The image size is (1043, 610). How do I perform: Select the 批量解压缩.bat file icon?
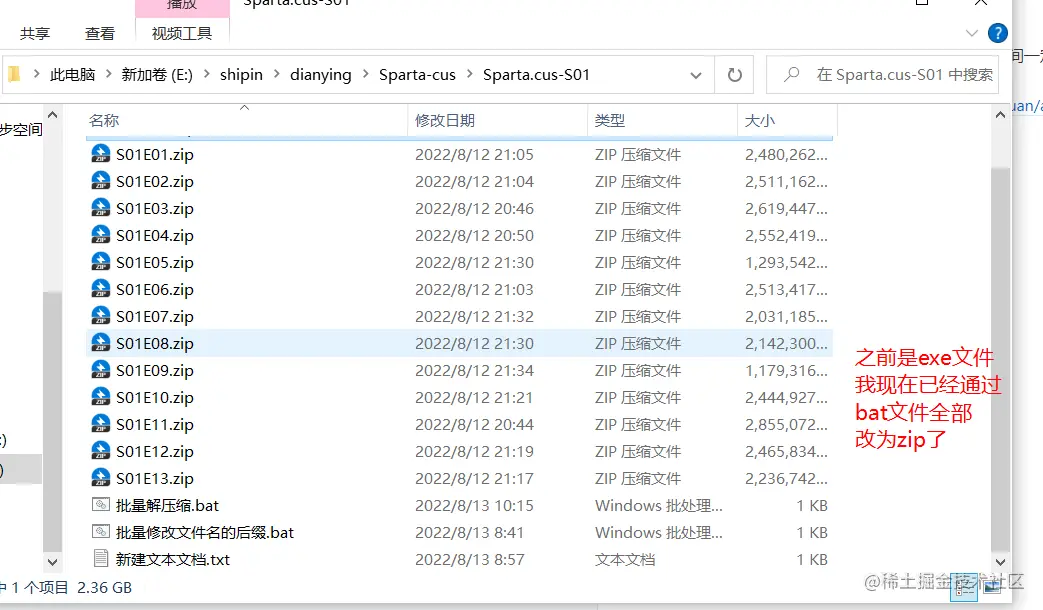tap(100, 505)
